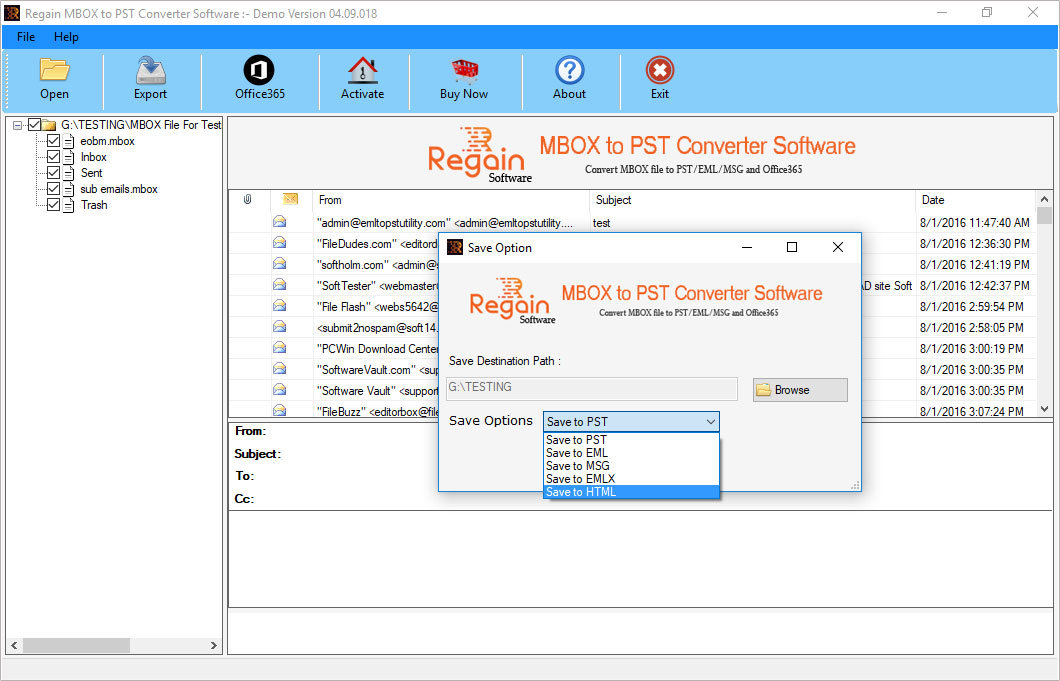Click the envelope icon of softholm.com row
The height and width of the screenshot is (681, 1060).
279,264
